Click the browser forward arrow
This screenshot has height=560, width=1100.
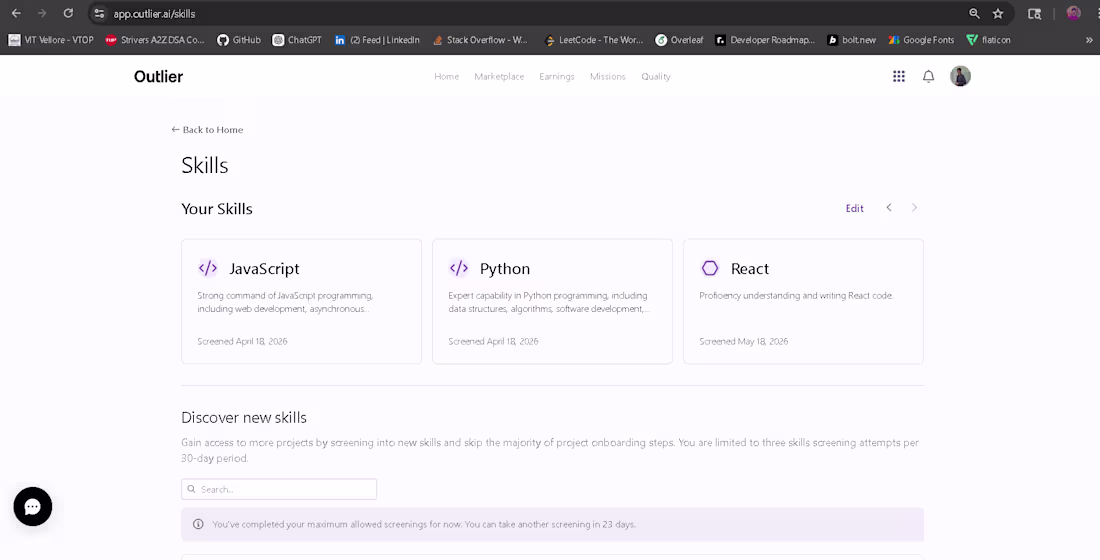point(42,13)
